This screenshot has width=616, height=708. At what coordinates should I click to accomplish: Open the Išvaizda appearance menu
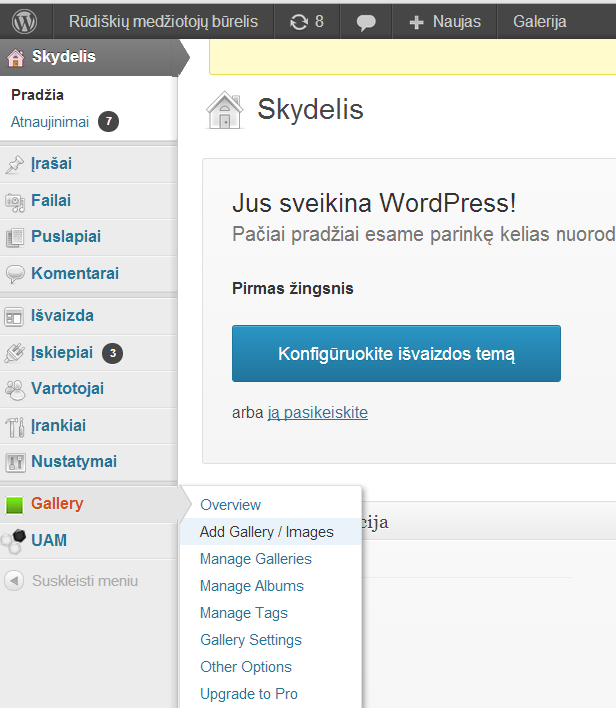click(x=62, y=316)
